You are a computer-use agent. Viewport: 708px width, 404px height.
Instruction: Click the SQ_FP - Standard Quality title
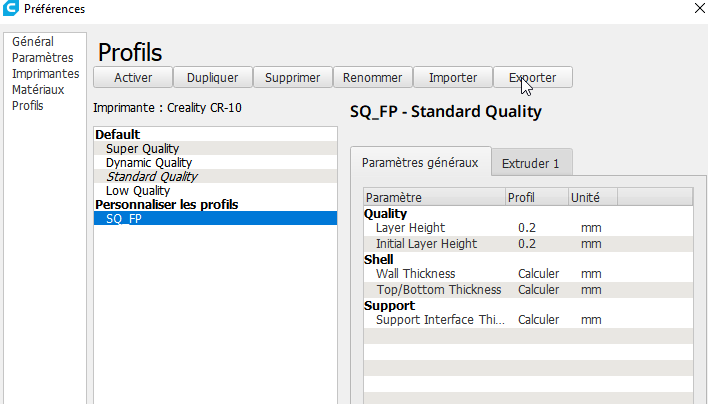(x=446, y=111)
